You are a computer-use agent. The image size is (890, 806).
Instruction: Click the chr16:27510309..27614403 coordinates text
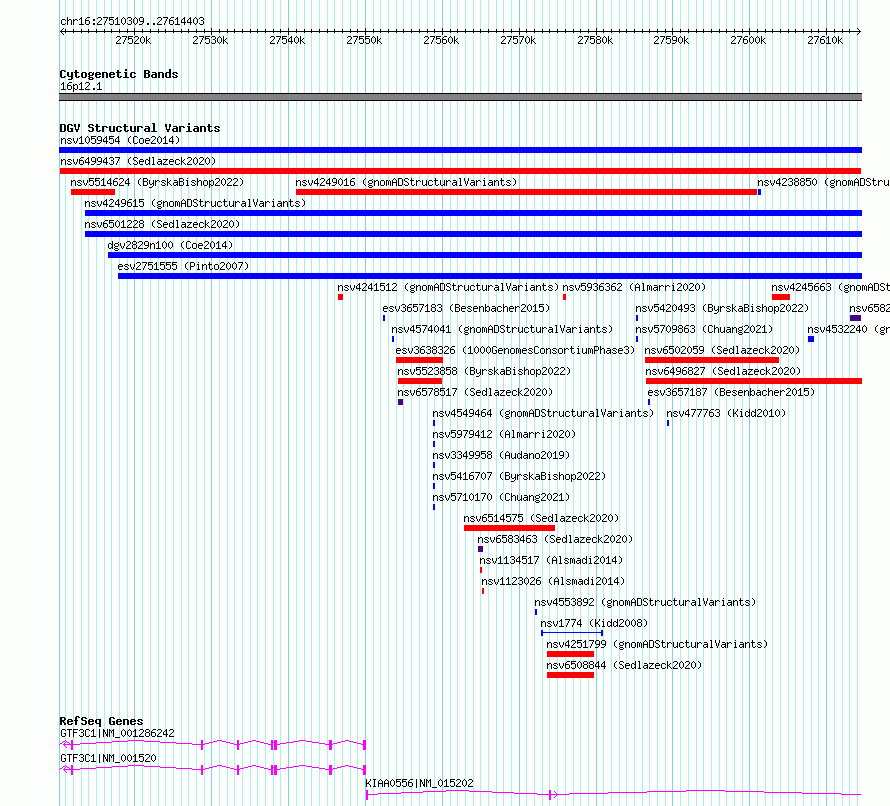tap(132, 21)
